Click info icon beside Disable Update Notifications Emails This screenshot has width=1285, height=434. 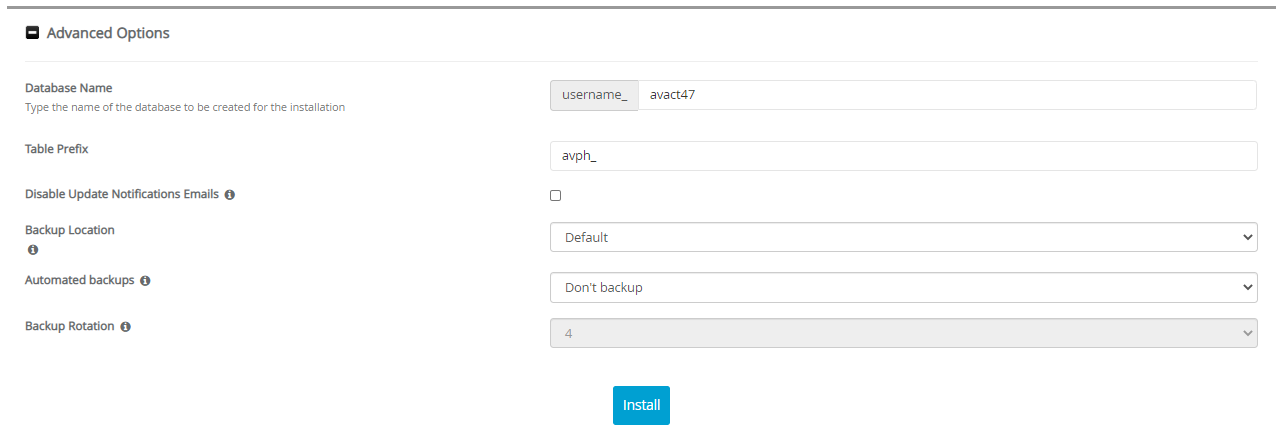point(230,195)
